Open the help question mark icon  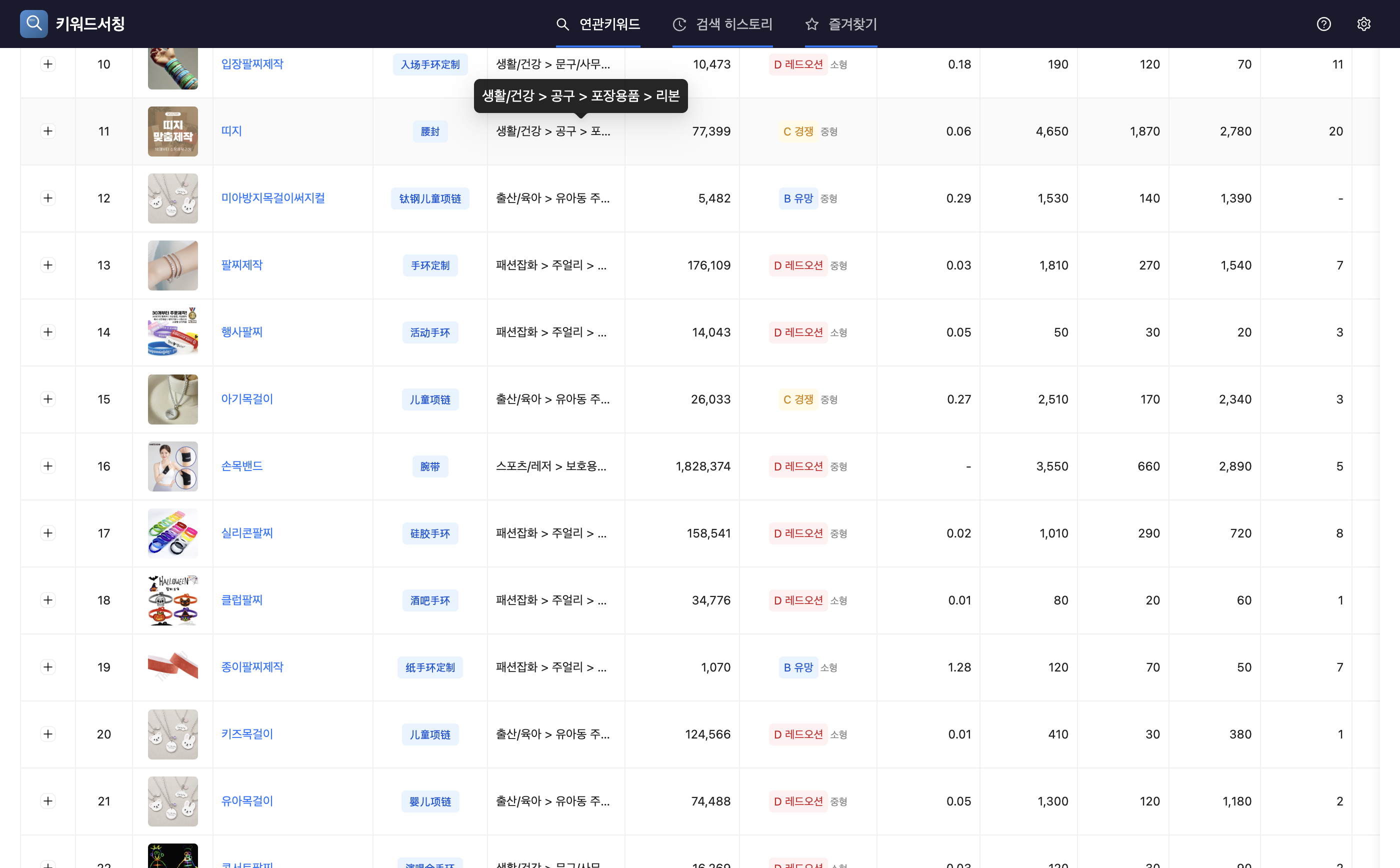(1323, 24)
